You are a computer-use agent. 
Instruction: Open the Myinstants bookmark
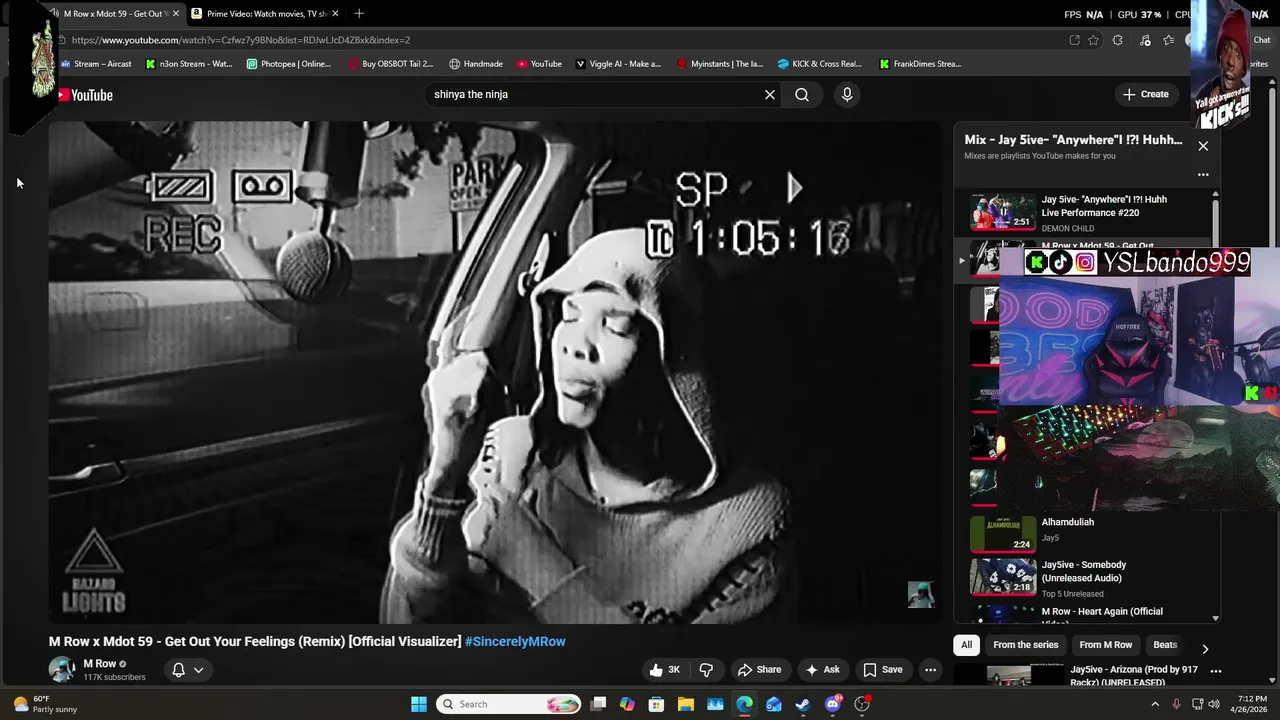720,63
